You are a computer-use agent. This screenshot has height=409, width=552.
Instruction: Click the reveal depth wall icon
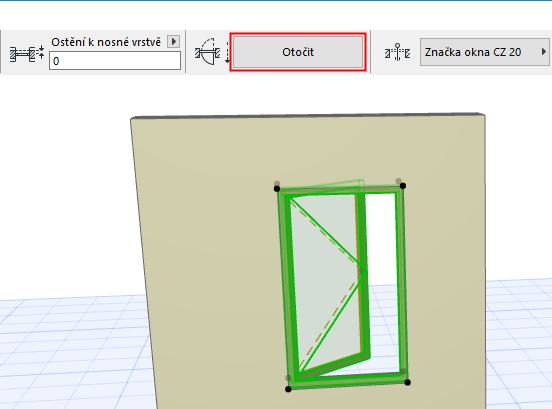(x=27, y=54)
